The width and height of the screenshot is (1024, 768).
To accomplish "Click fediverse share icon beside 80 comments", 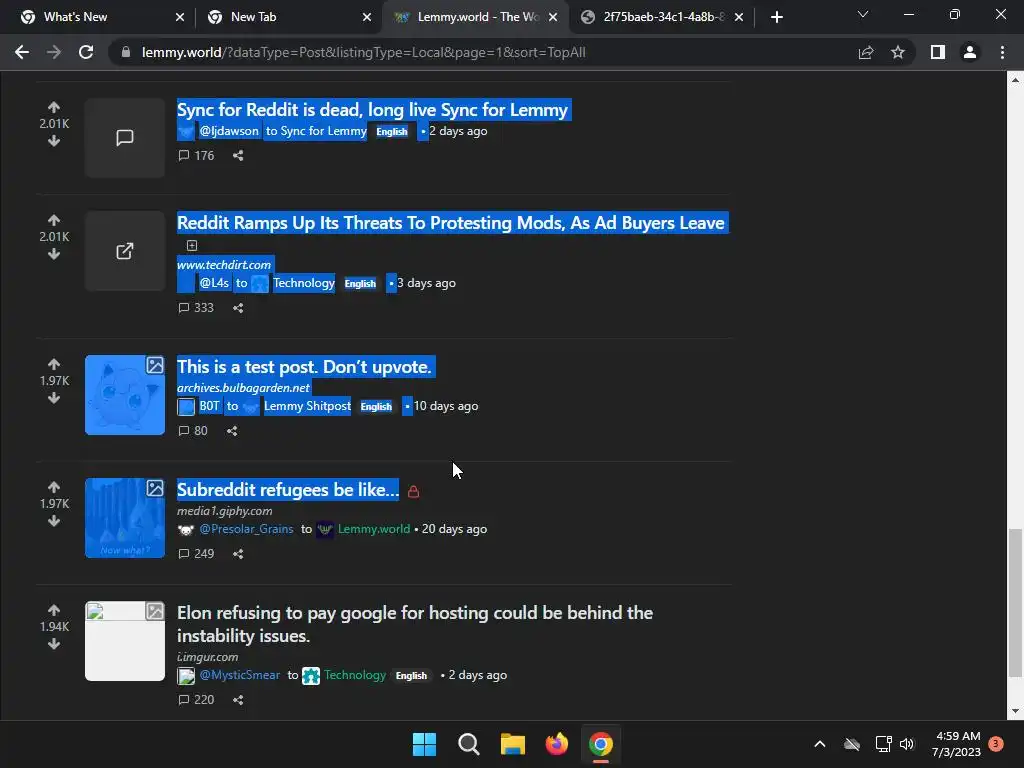I will click(x=232, y=431).
